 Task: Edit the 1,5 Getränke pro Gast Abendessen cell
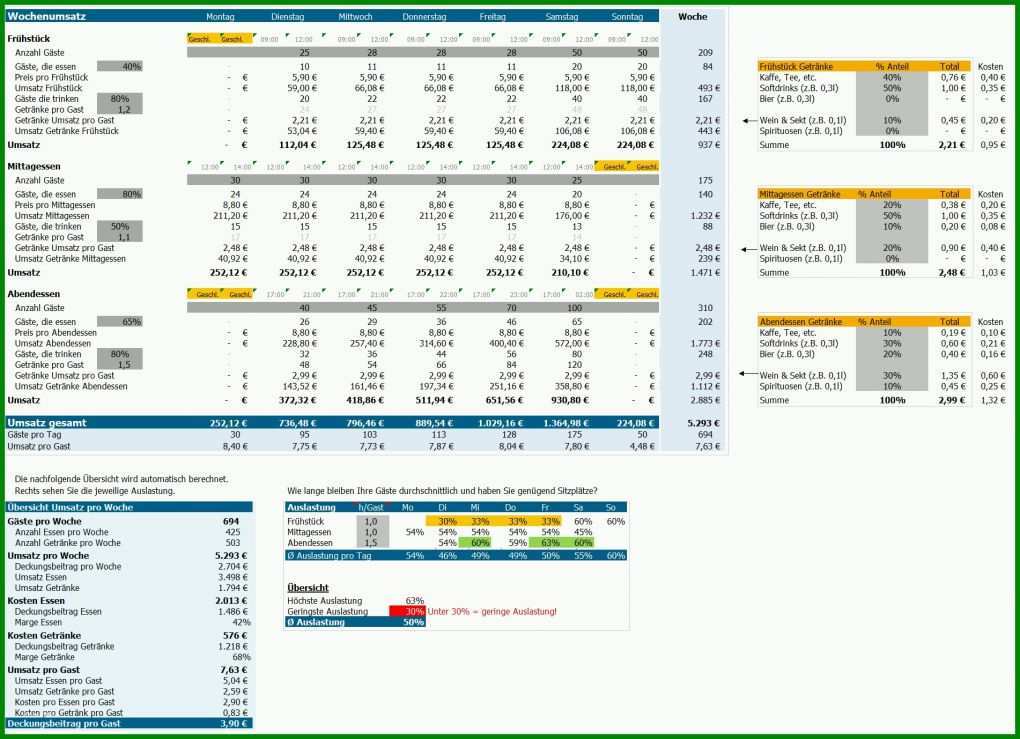[x=120, y=364]
